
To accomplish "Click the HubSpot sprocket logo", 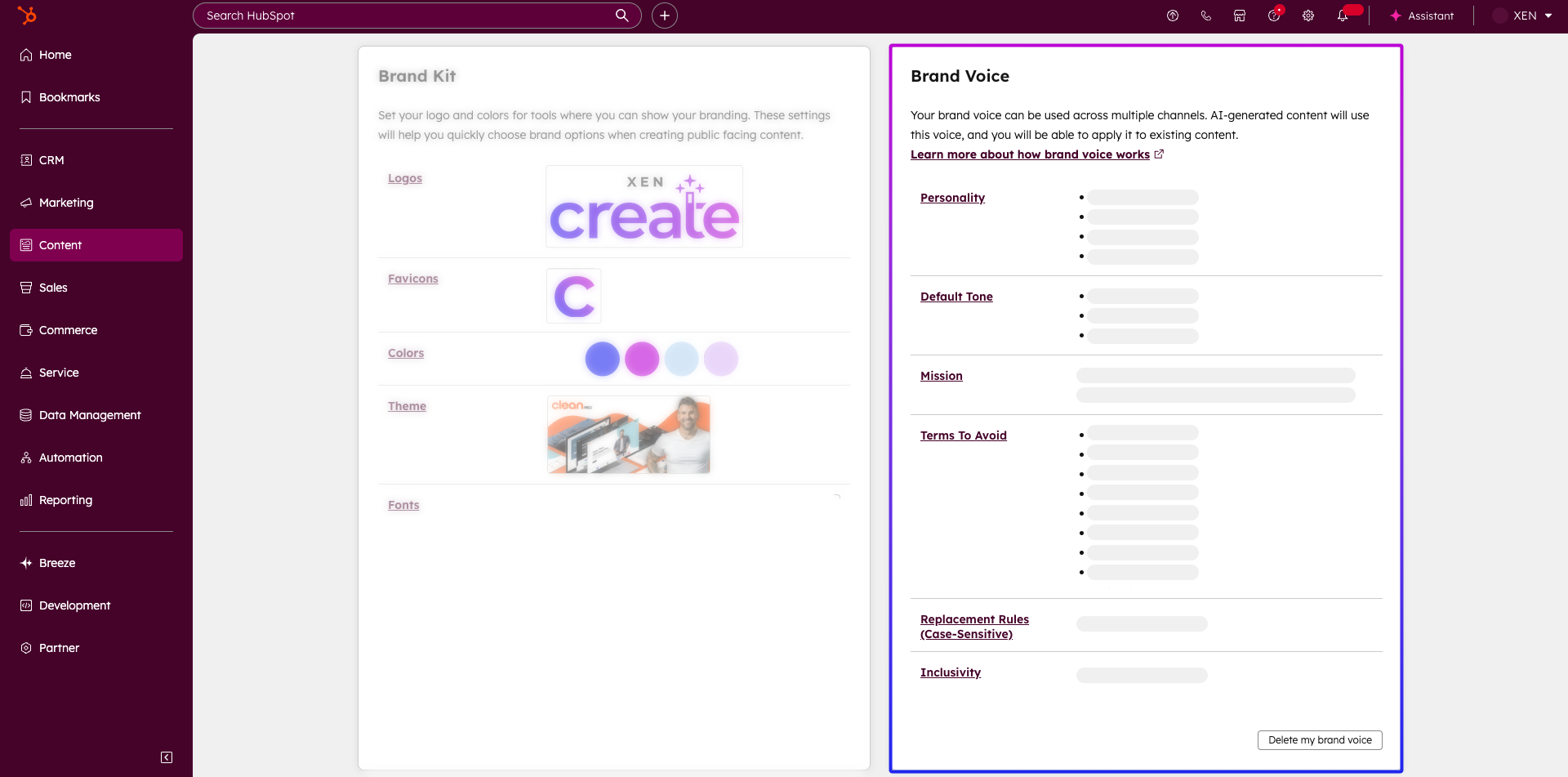I will pyautogui.click(x=27, y=16).
